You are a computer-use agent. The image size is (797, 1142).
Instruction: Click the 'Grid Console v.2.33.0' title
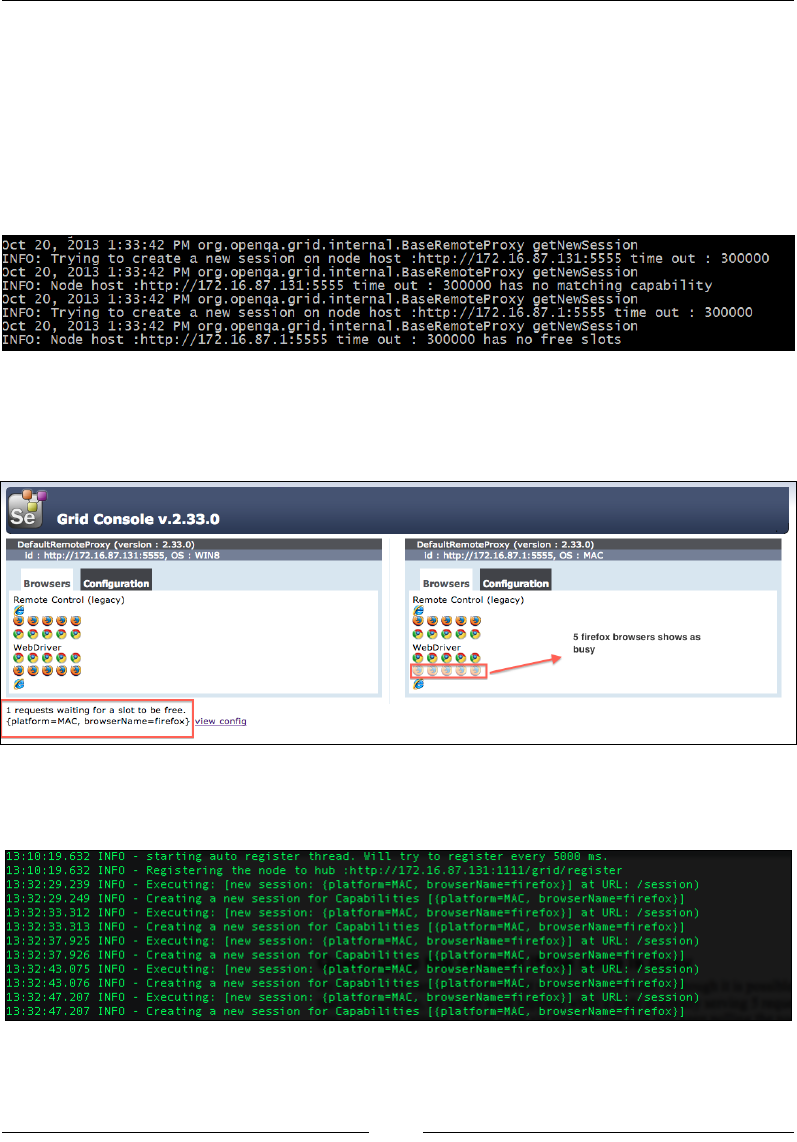pos(138,519)
